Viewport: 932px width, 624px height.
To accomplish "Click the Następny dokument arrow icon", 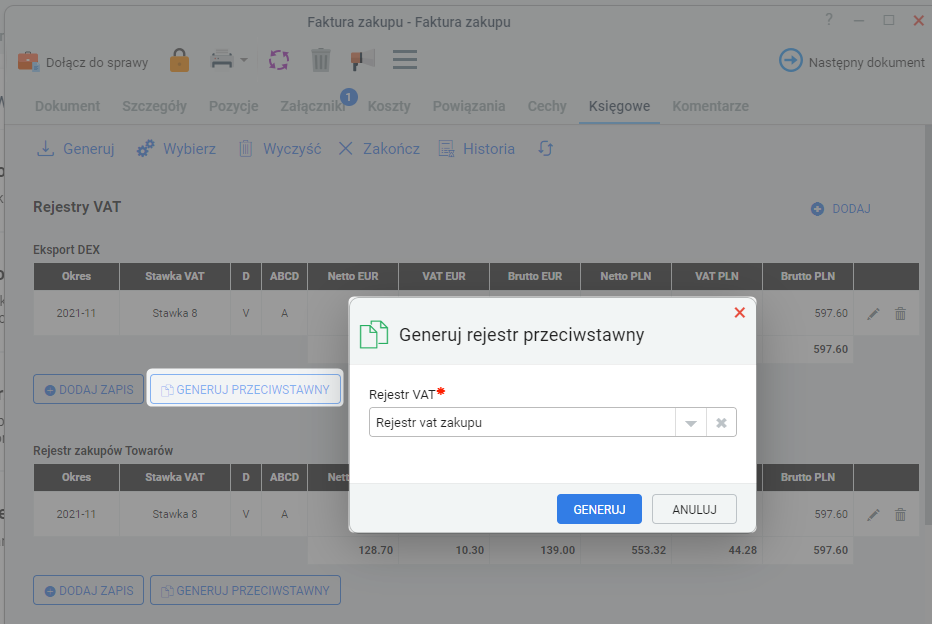I will [x=791, y=61].
